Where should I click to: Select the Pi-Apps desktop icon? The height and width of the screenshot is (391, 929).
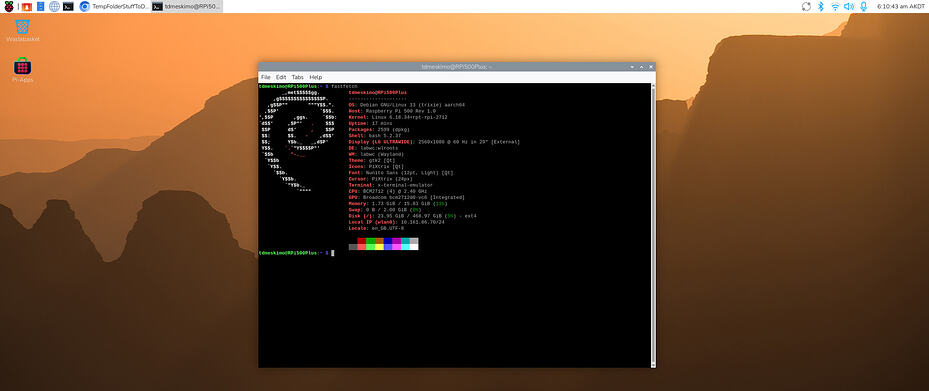pyautogui.click(x=23, y=70)
